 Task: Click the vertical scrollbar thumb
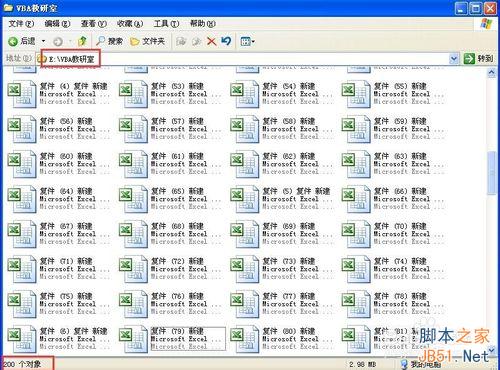(x=491, y=172)
